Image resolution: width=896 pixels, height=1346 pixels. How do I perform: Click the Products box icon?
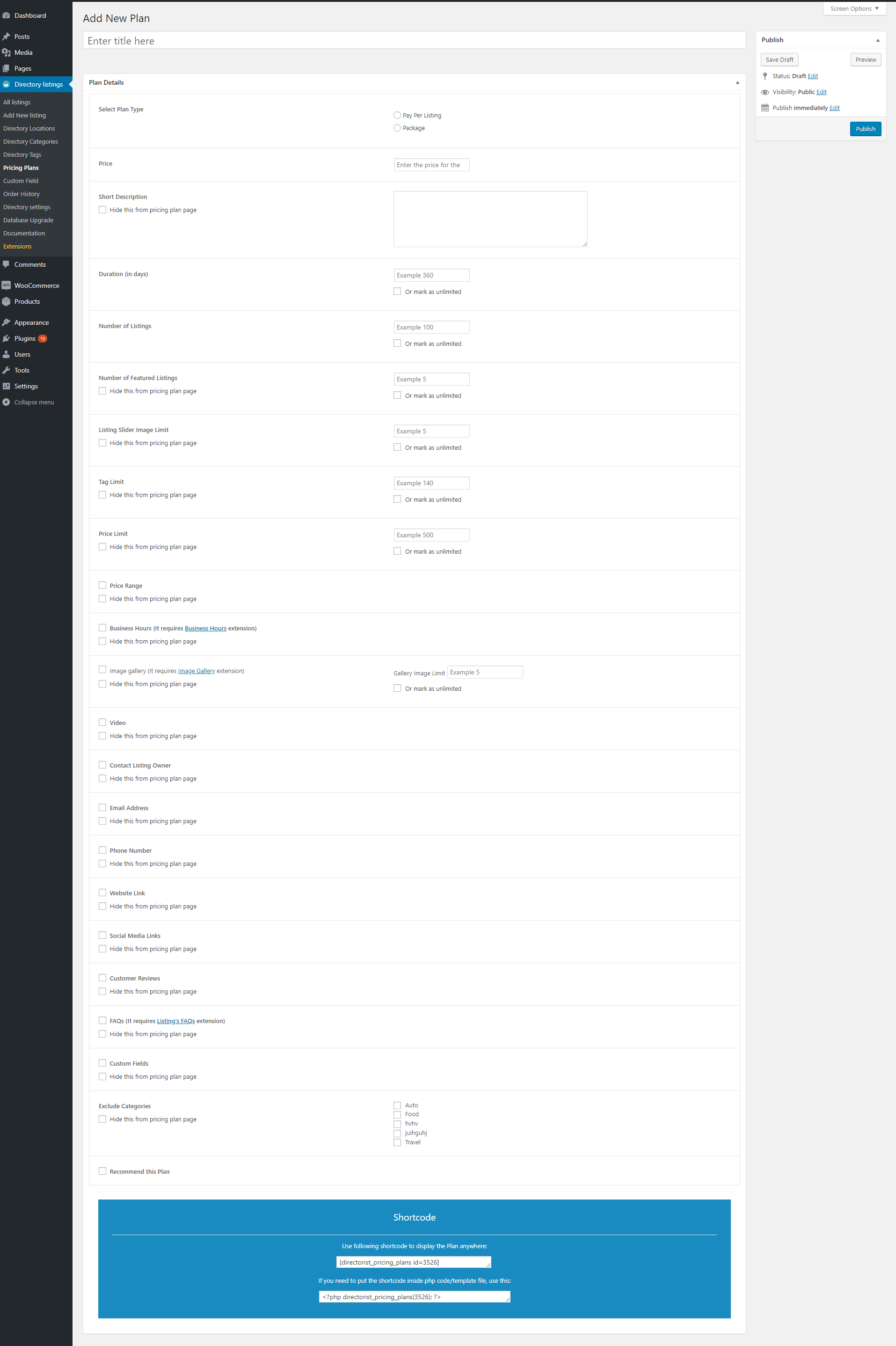coord(6,302)
